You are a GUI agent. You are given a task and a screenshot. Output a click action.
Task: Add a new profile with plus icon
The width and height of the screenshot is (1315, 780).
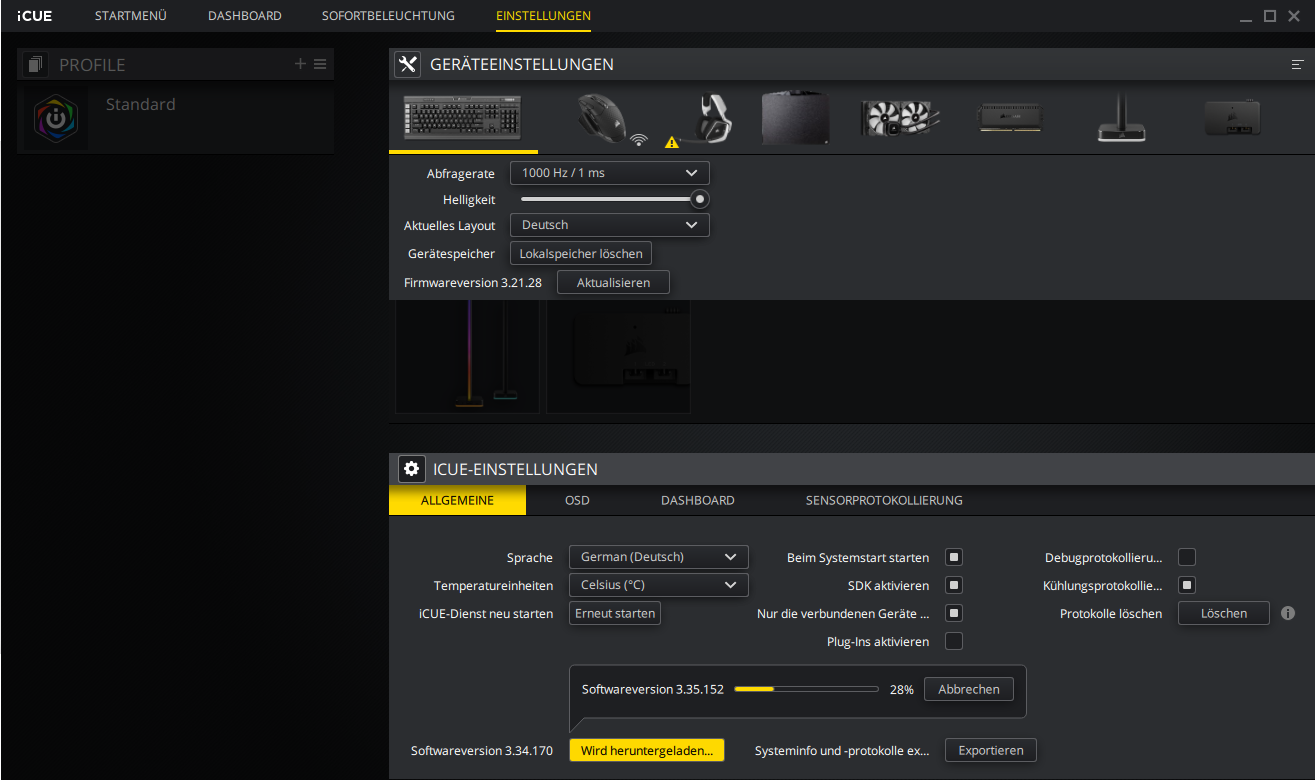(x=300, y=64)
